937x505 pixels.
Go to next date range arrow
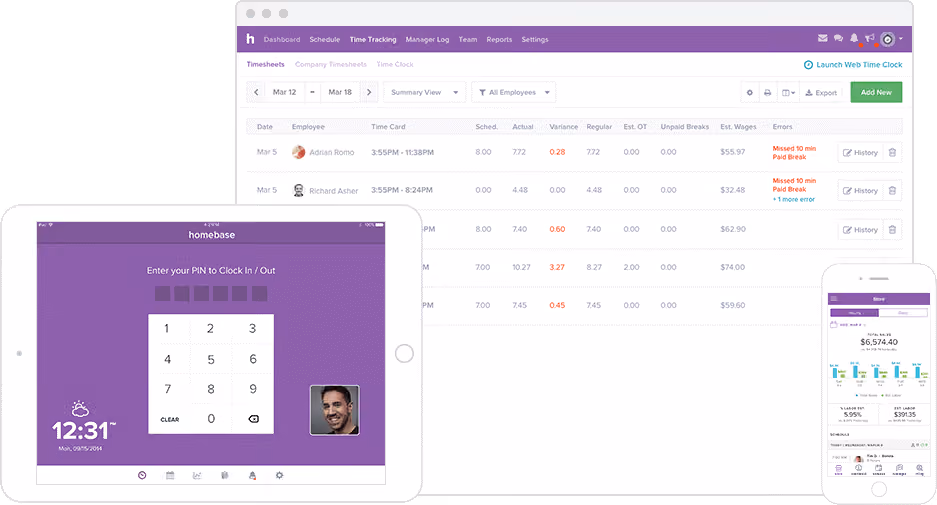tap(369, 92)
